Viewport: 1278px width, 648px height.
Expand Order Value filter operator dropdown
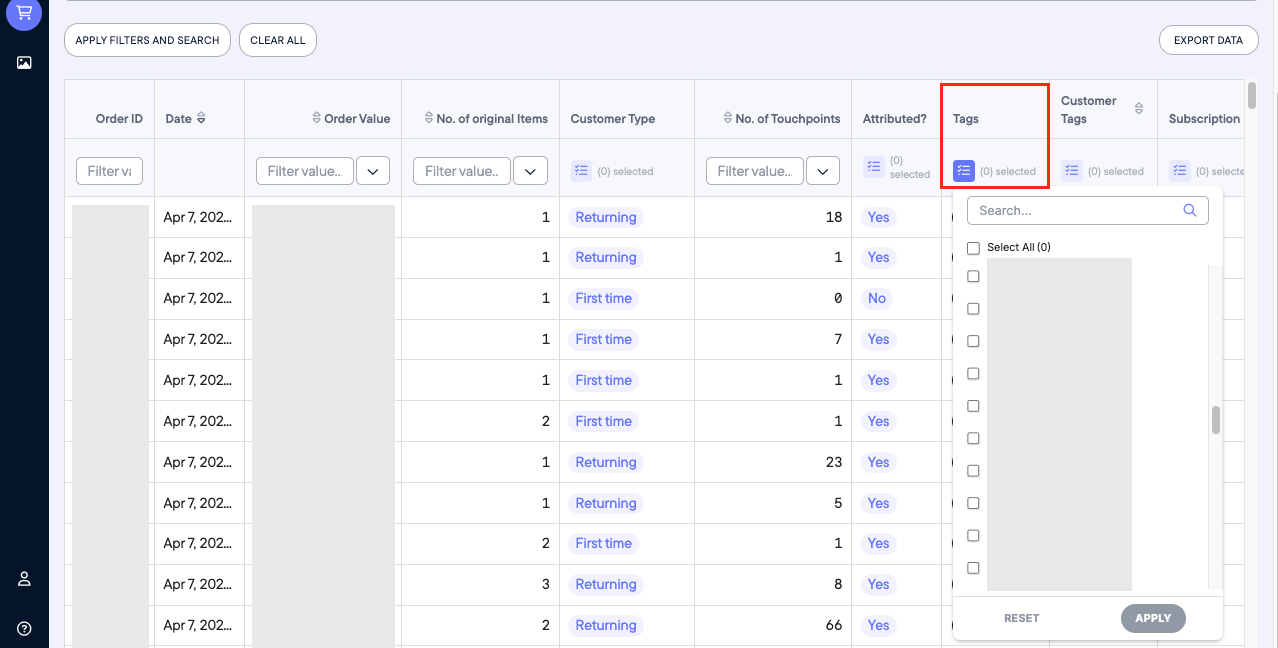point(373,171)
